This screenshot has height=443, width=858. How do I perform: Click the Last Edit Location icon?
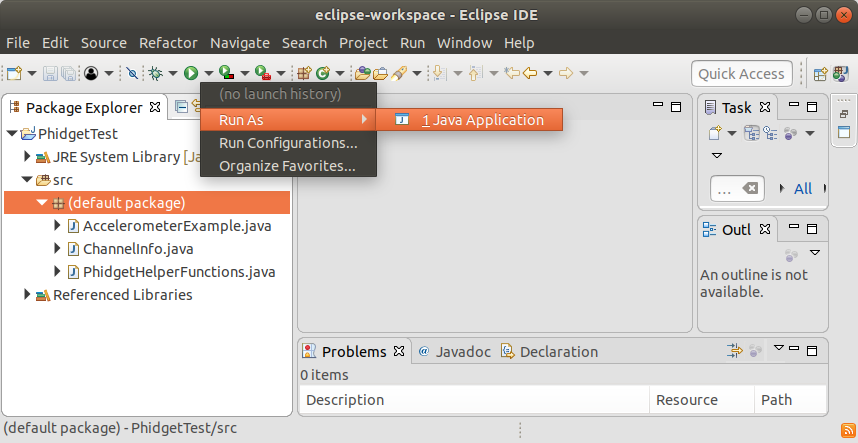click(512, 73)
